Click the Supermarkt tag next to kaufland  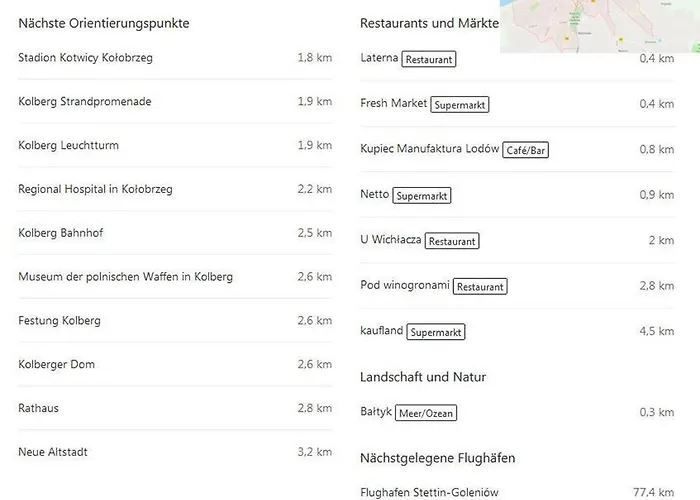[437, 332]
